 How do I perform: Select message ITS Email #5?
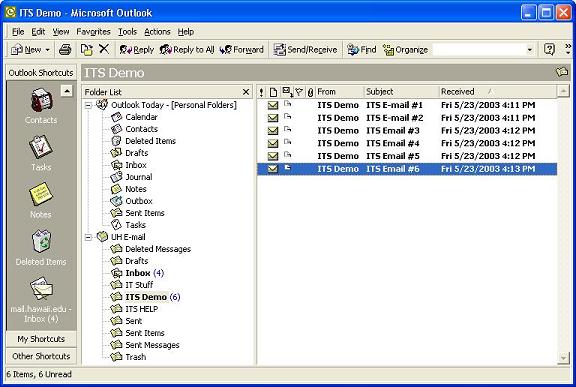pyautogui.click(x=407, y=156)
